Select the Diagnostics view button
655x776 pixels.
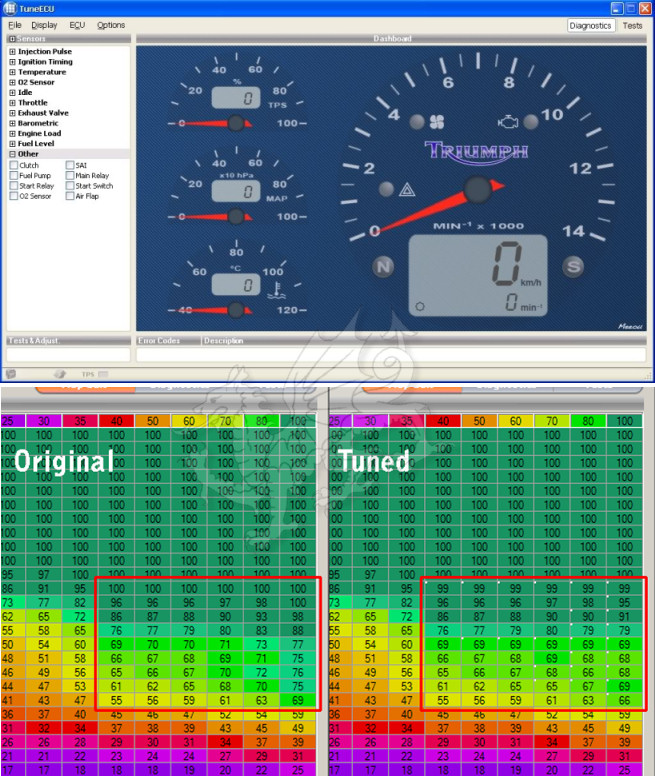click(x=590, y=25)
